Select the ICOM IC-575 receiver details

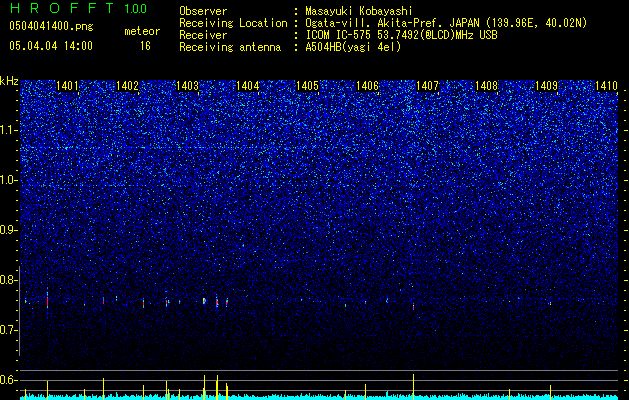[x=401, y=35]
